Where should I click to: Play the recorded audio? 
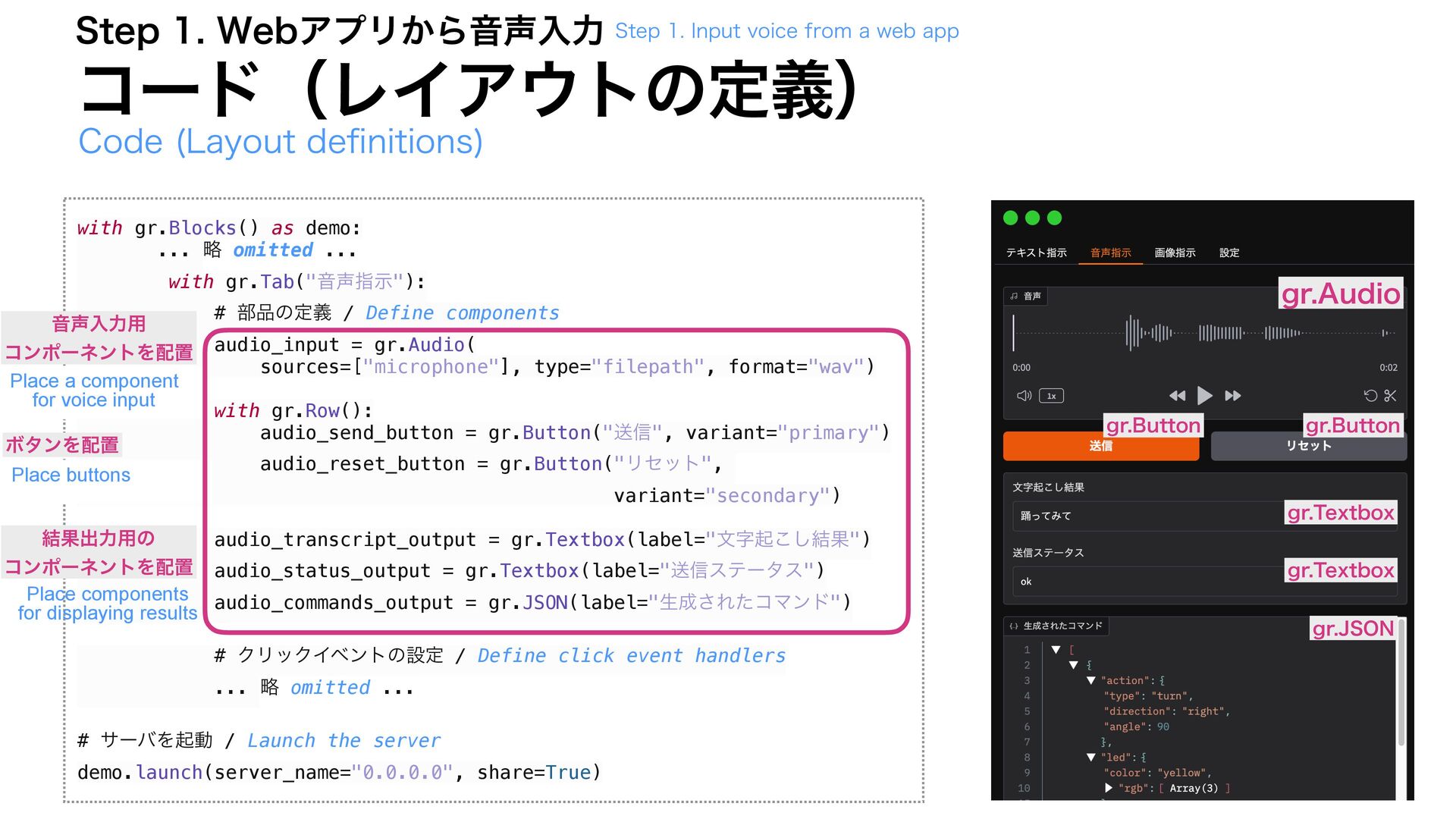coord(1204,395)
